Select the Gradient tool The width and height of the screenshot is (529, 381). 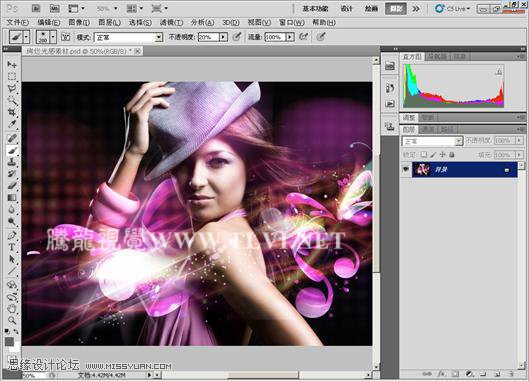[x=12, y=198]
